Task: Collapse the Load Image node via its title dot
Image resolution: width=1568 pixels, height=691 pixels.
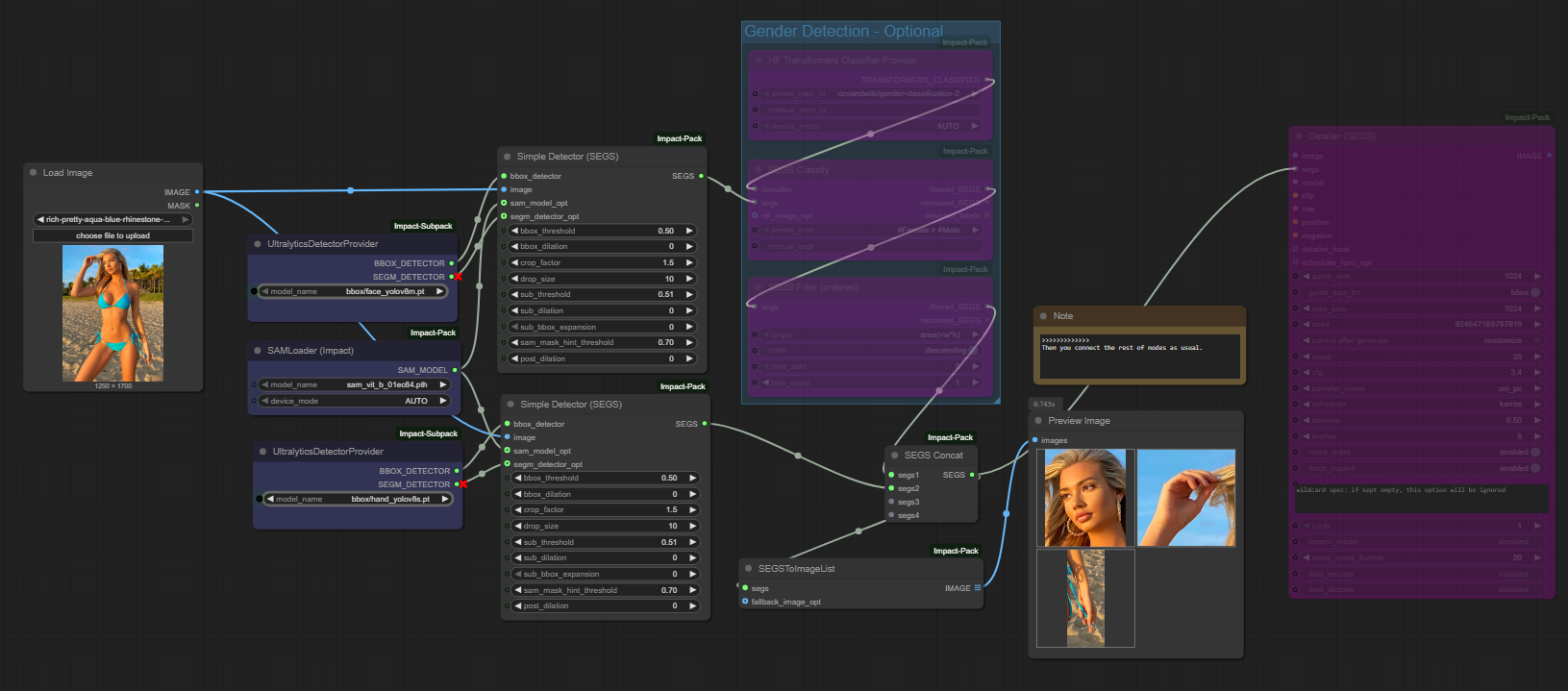Action: (x=33, y=173)
